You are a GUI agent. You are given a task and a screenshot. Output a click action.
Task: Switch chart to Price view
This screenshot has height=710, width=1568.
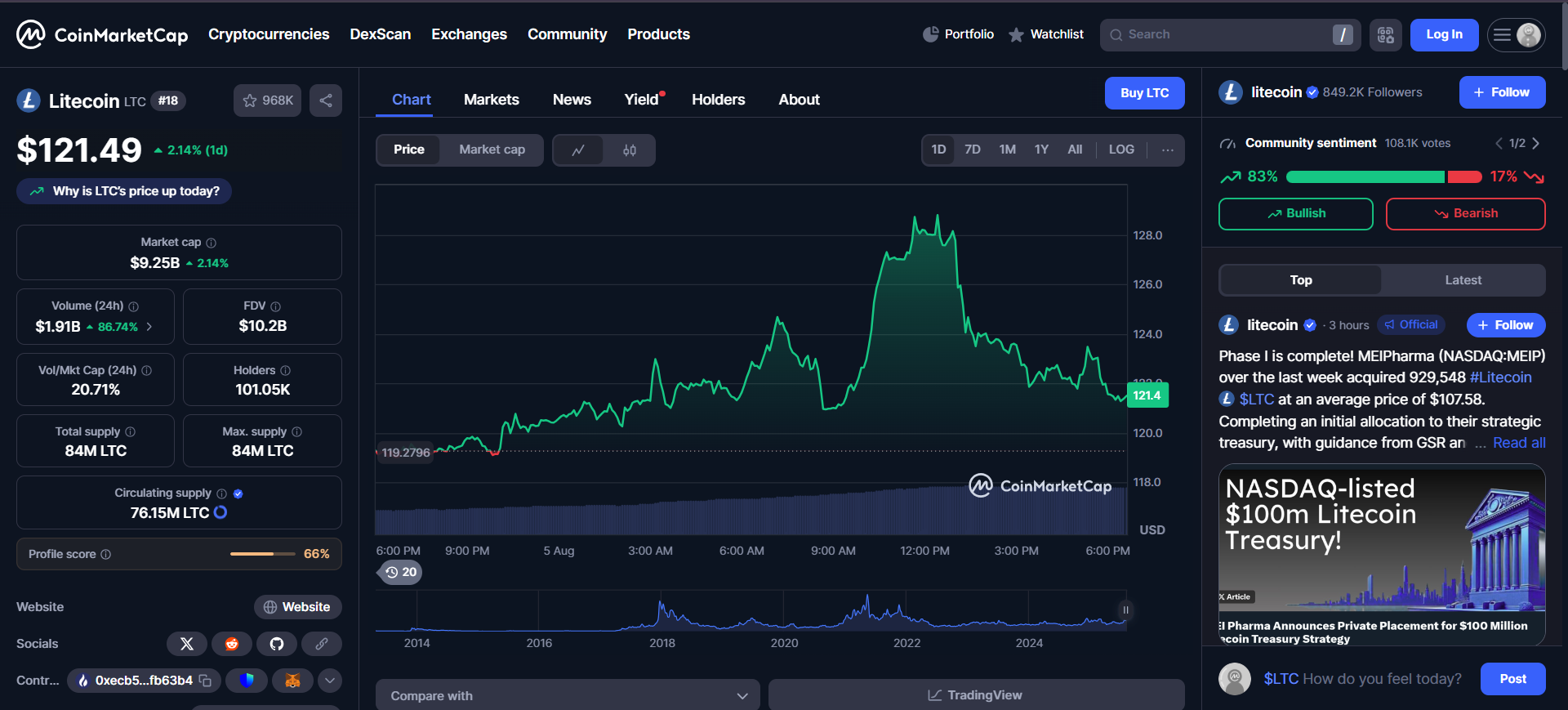tap(409, 150)
